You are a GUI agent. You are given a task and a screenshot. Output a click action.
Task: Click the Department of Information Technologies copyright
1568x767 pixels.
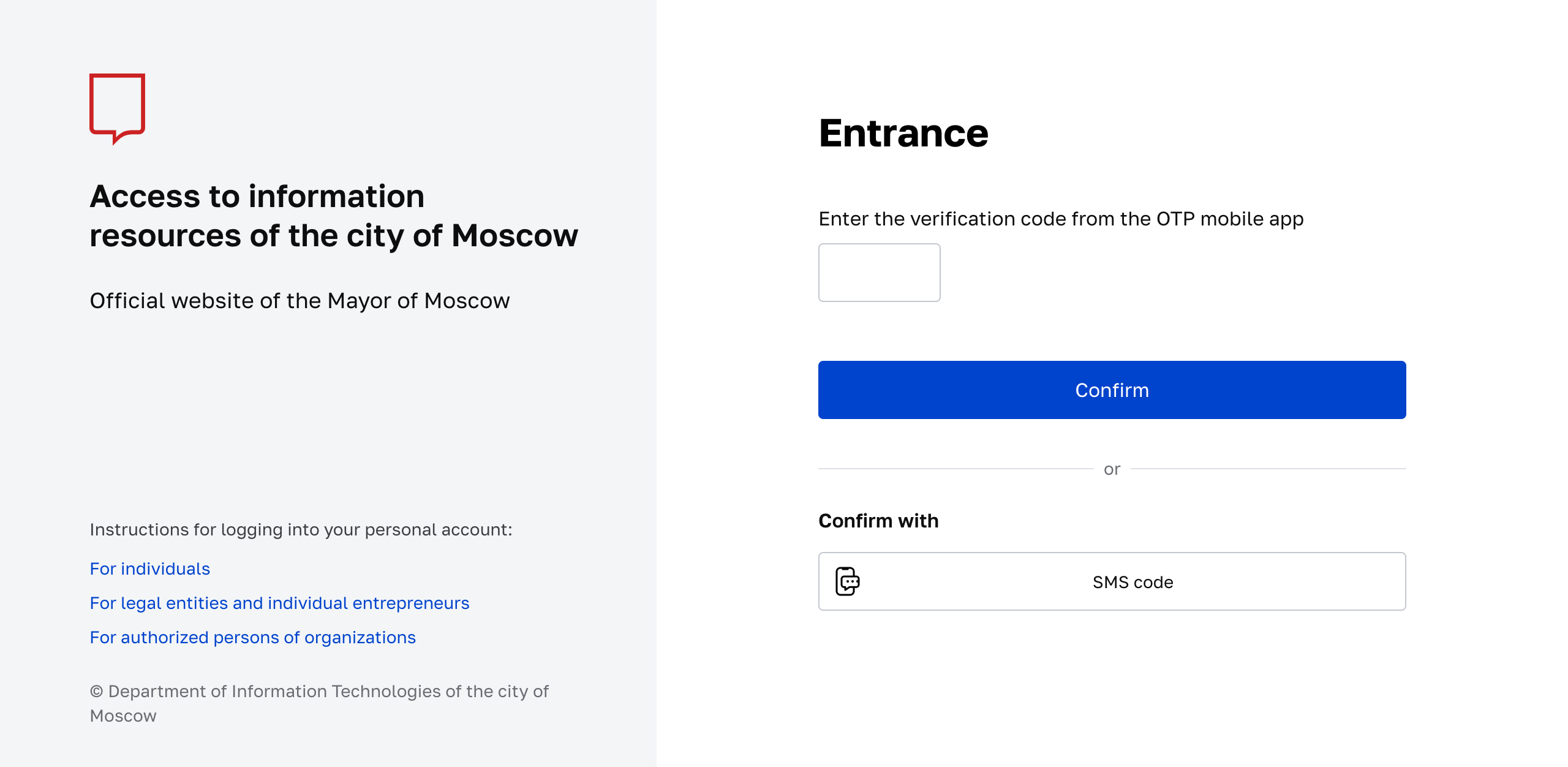319,703
